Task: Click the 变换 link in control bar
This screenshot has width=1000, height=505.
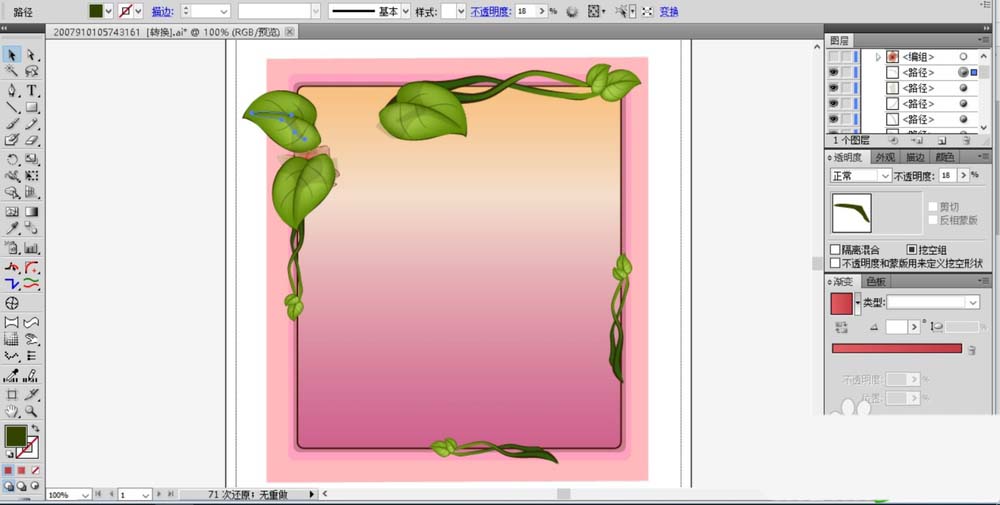Action: (669, 12)
